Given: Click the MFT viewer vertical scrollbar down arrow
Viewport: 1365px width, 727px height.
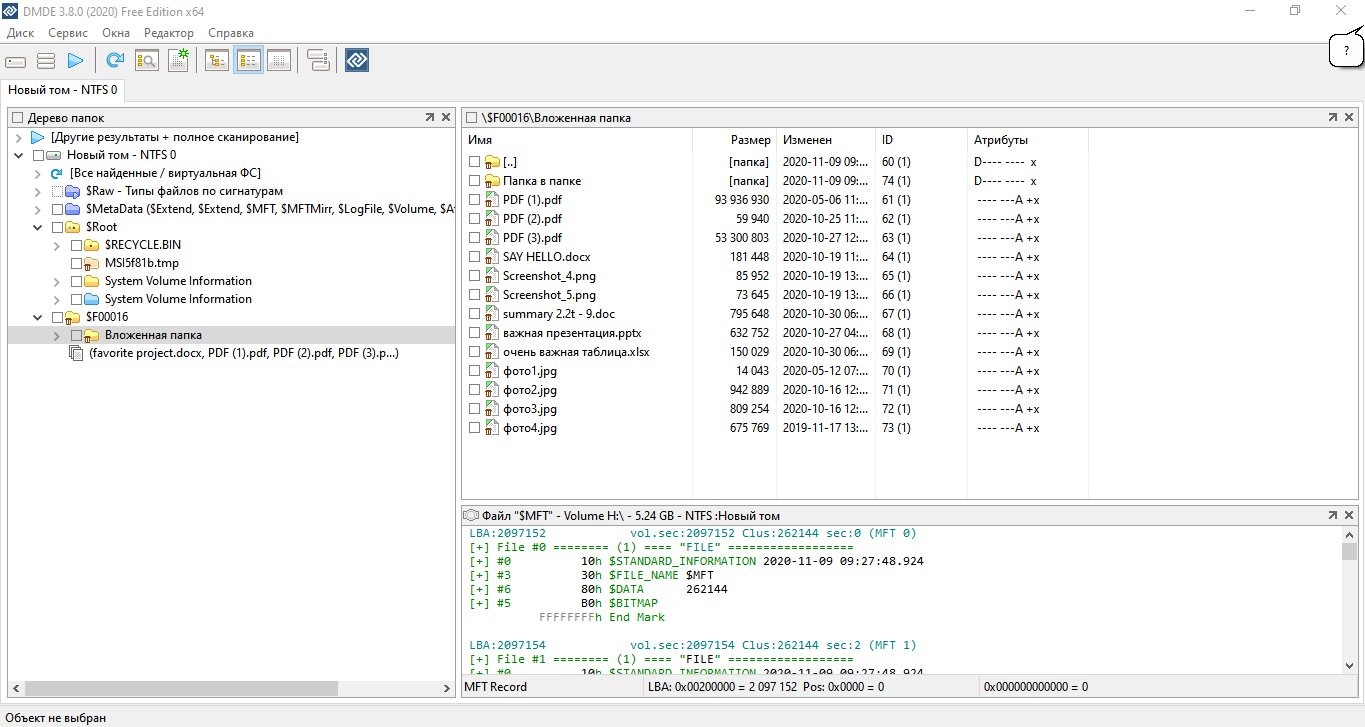Looking at the screenshot, I should pos(1350,664).
